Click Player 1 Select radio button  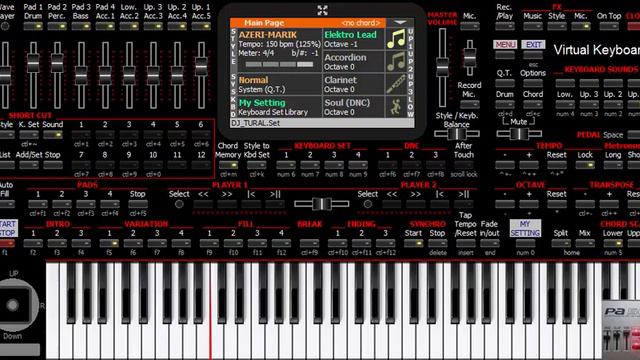[179, 204]
